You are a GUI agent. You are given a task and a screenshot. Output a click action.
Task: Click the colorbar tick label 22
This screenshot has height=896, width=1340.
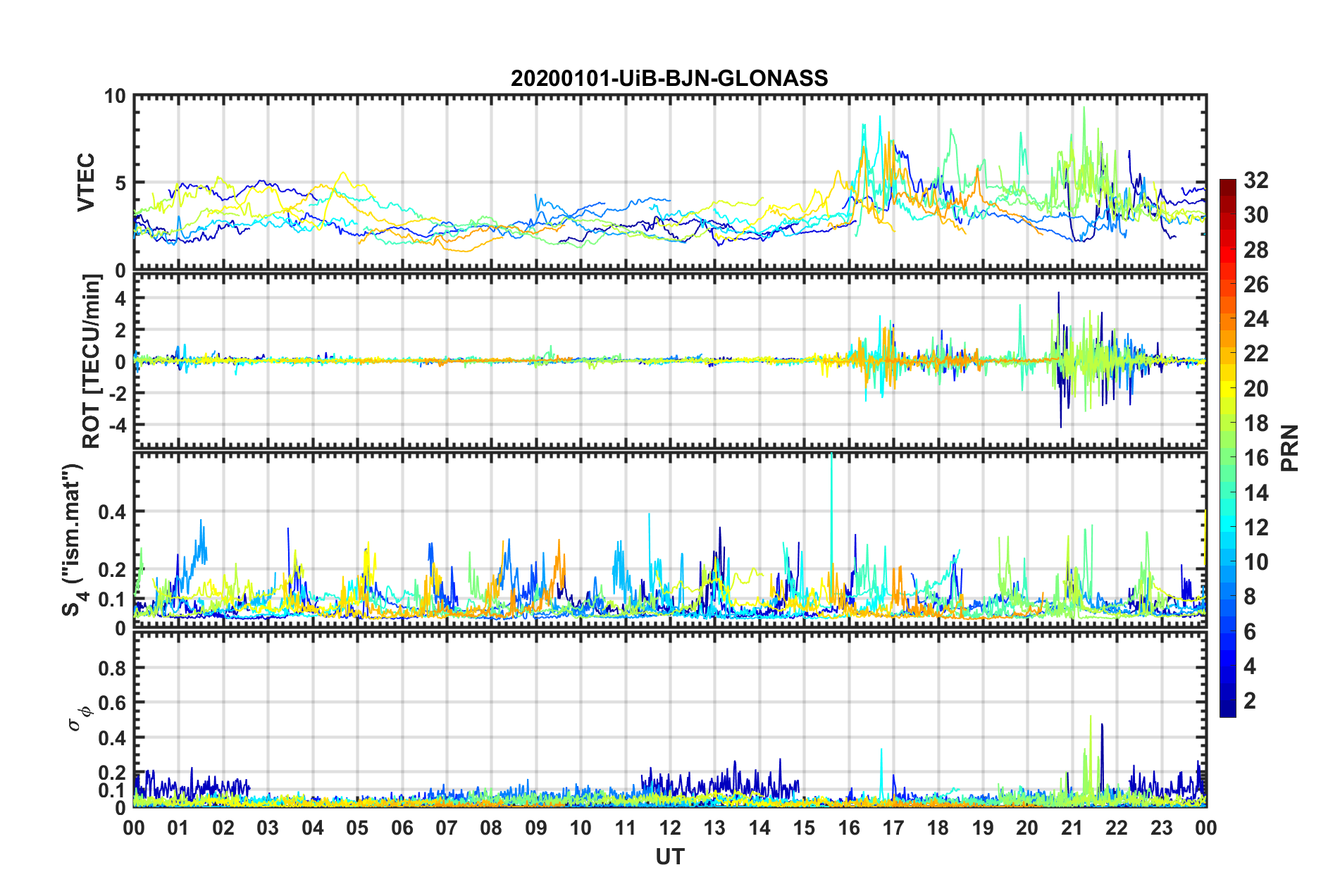1255,354
